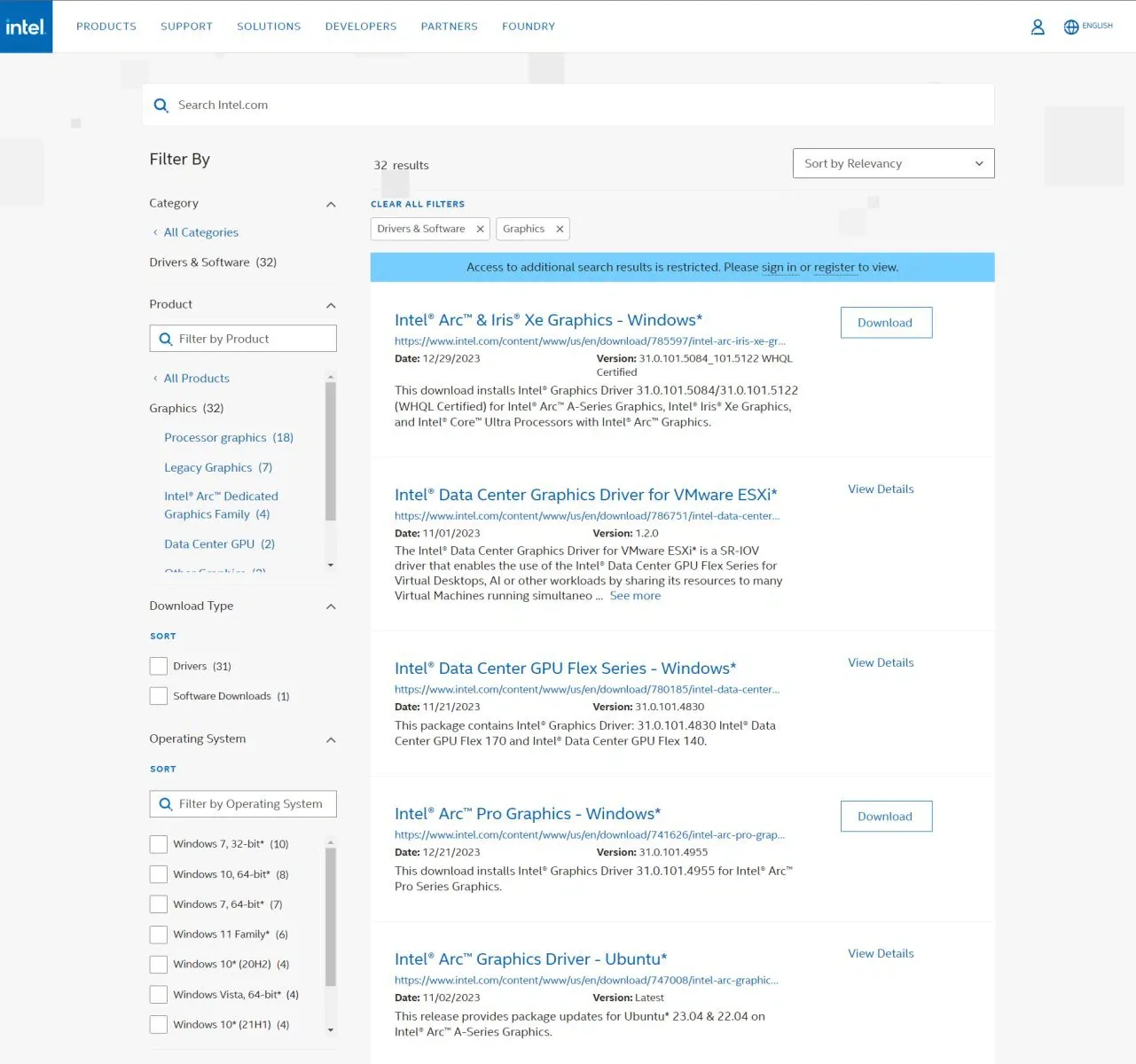Collapse the Product filter section
The width and height of the screenshot is (1136, 1064).
click(331, 306)
